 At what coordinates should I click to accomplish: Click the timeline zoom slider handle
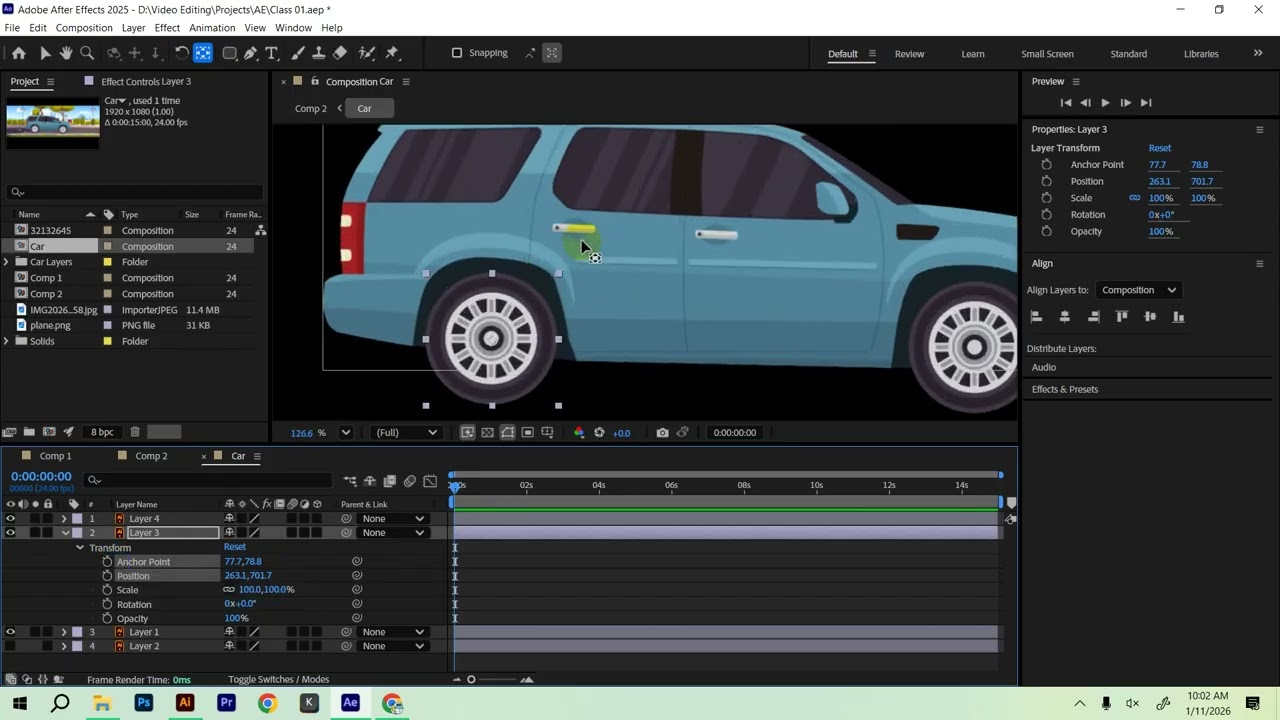[471, 680]
